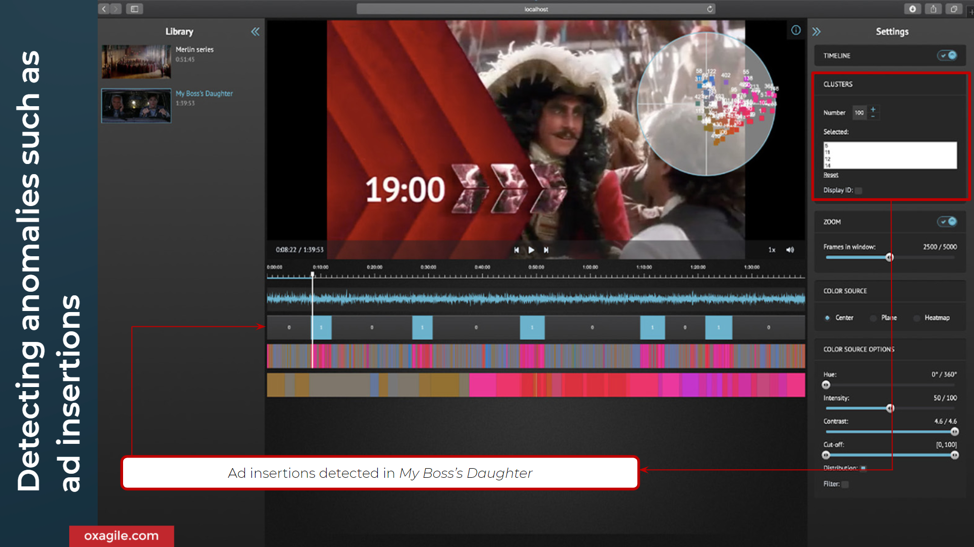Enable the Display ID checkbox
Viewport: 974px width, 547px height.
point(859,190)
